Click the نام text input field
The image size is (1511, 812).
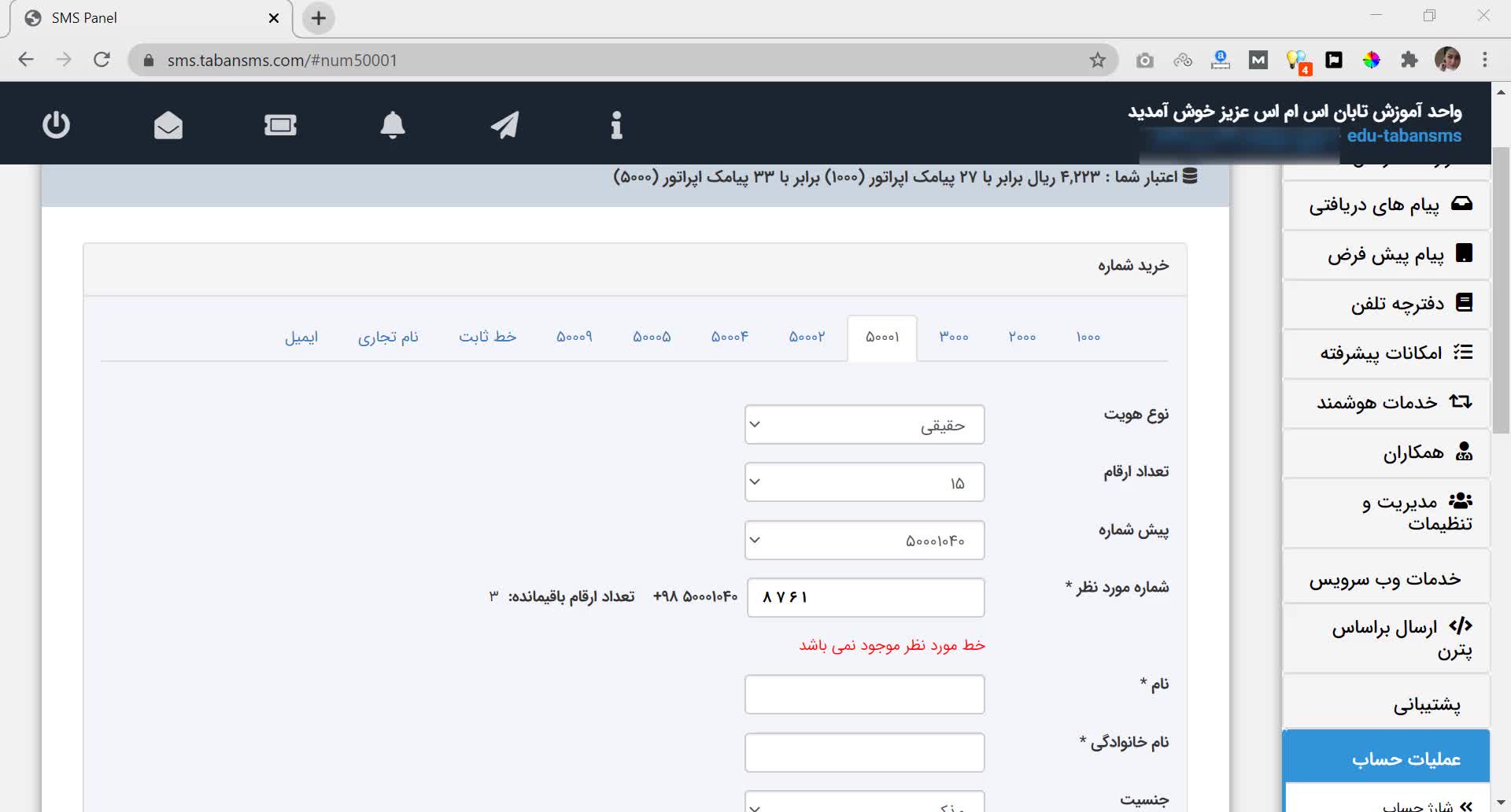click(x=864, y=694)
